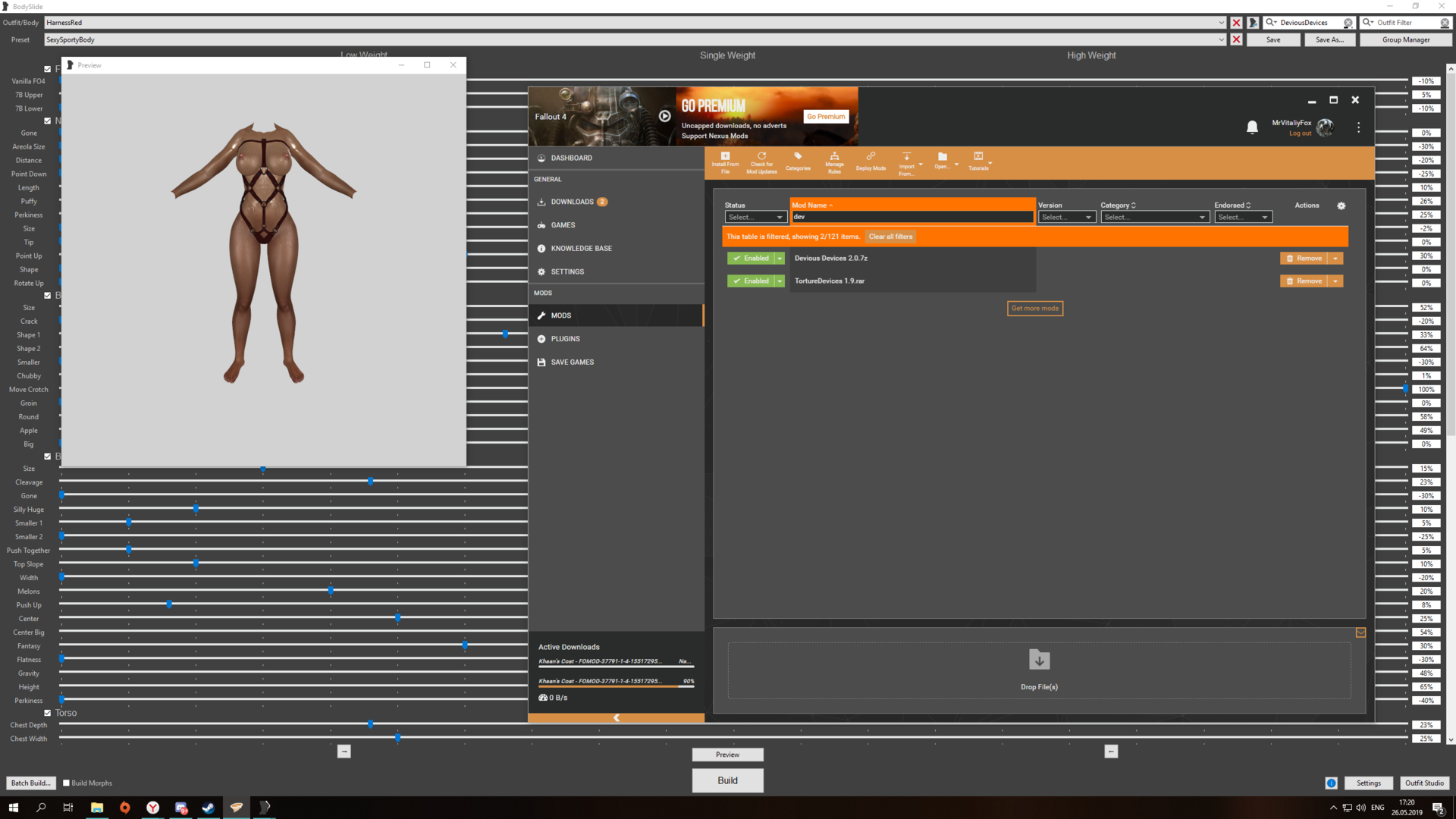Open Group Manager in BodySlide
This screenshot has width=1456, height=819.
pos(1405,39)
